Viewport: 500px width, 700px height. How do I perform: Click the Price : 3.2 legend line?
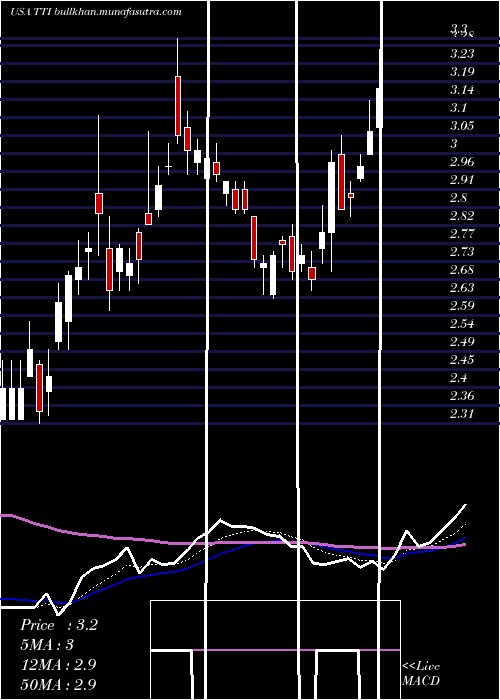coord(59,625)
